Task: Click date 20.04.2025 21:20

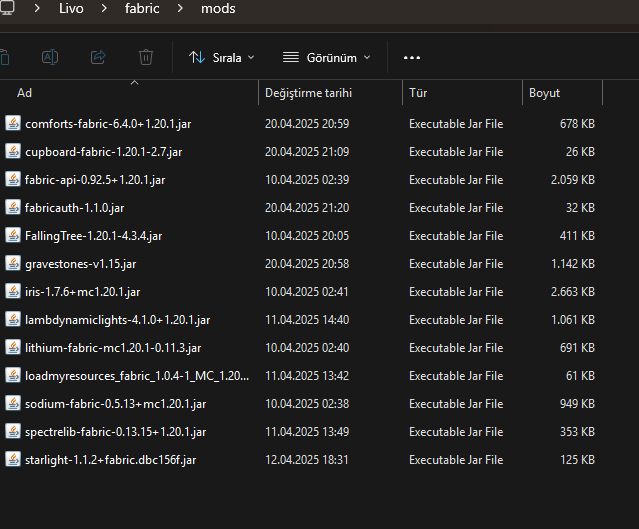Action: (x=307, y=208)
